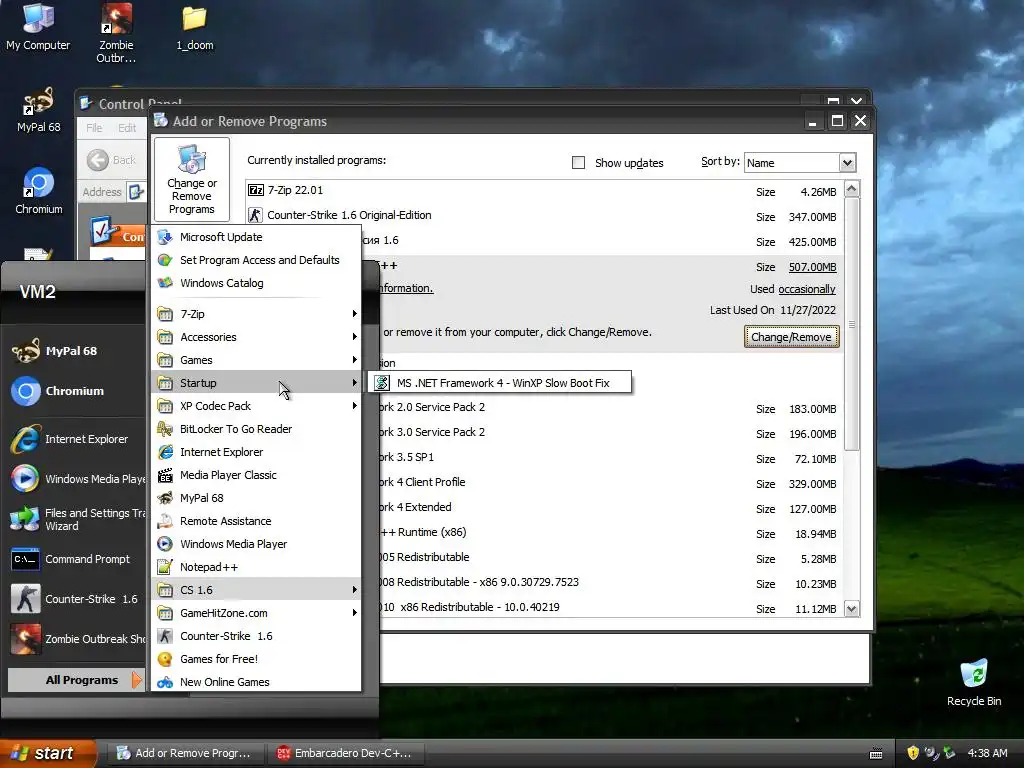Launch Zombie Outbreak desktop shortcut
This screenshot has width=1024, height=768.
116,33
